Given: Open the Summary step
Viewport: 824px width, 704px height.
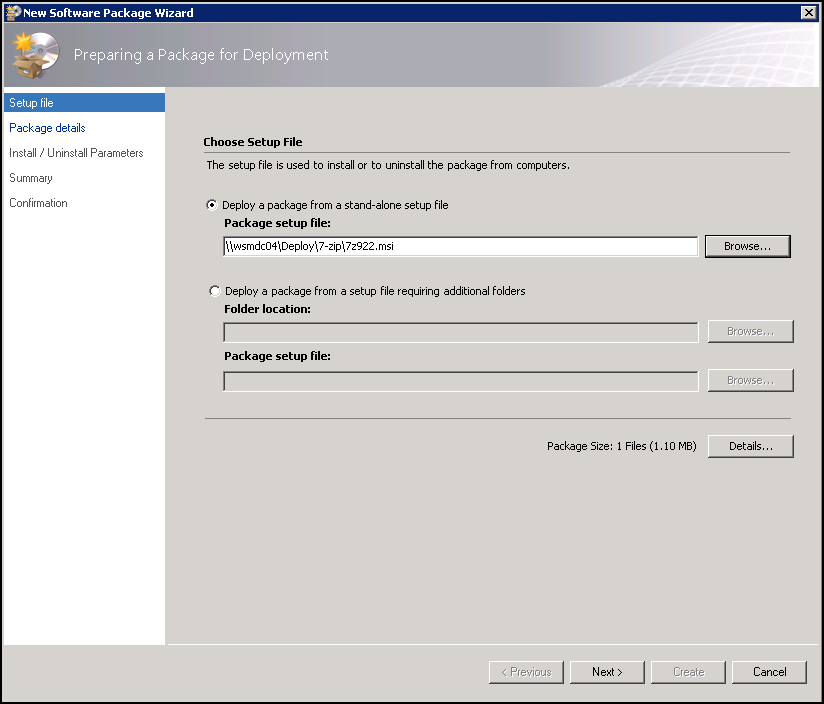Looking at the screenshot, I should coord(30,177).
